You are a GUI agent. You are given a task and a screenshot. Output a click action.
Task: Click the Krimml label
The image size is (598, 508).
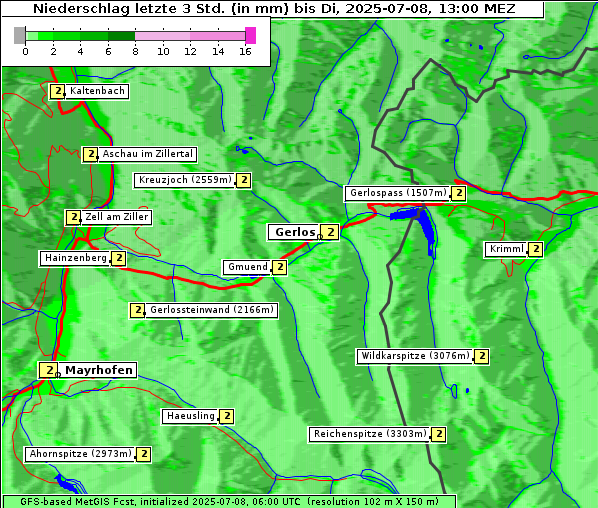[x=506, y=249]
